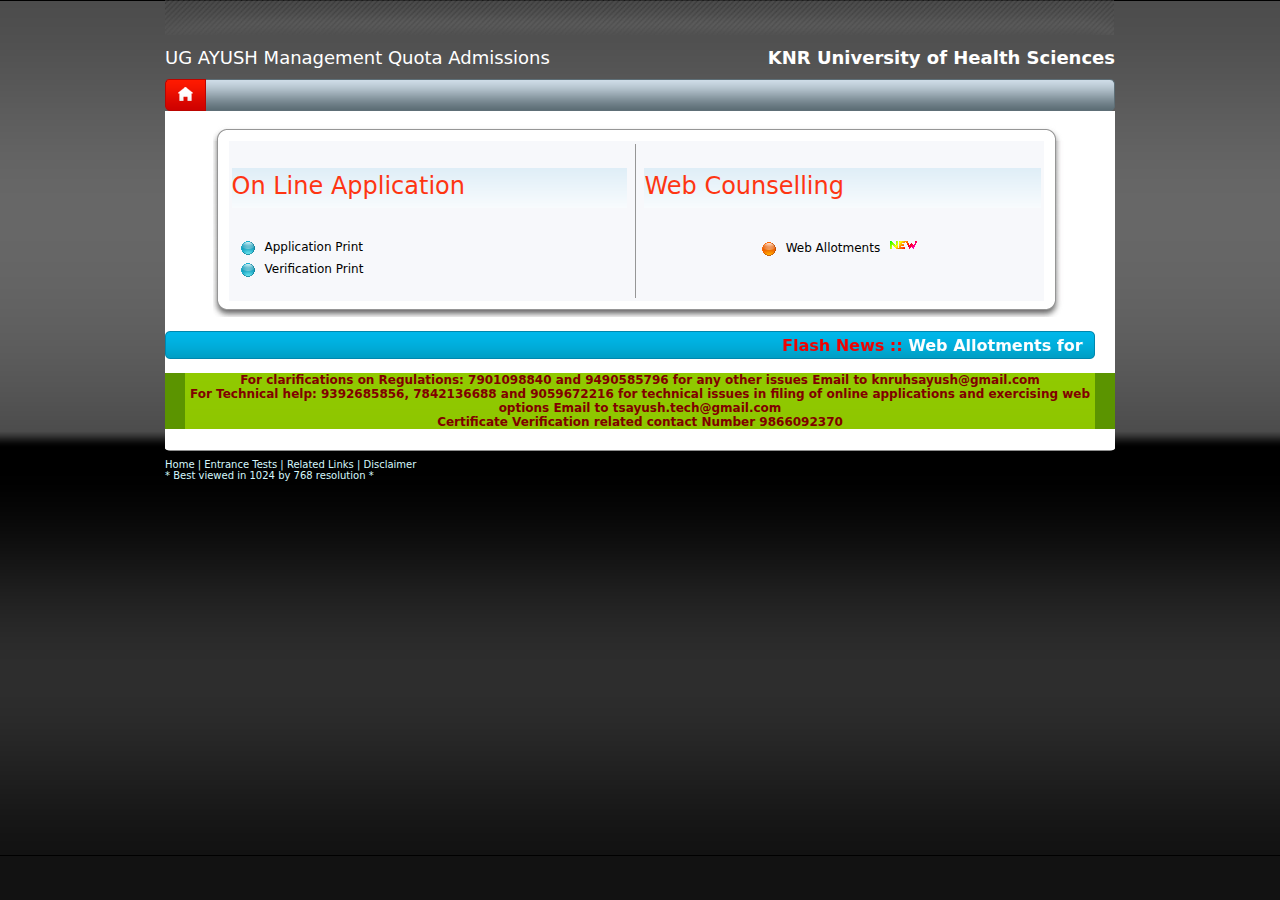Go to Home in the footer
Viewport: 1280px width, 900px height.
[x=180, y=465]
